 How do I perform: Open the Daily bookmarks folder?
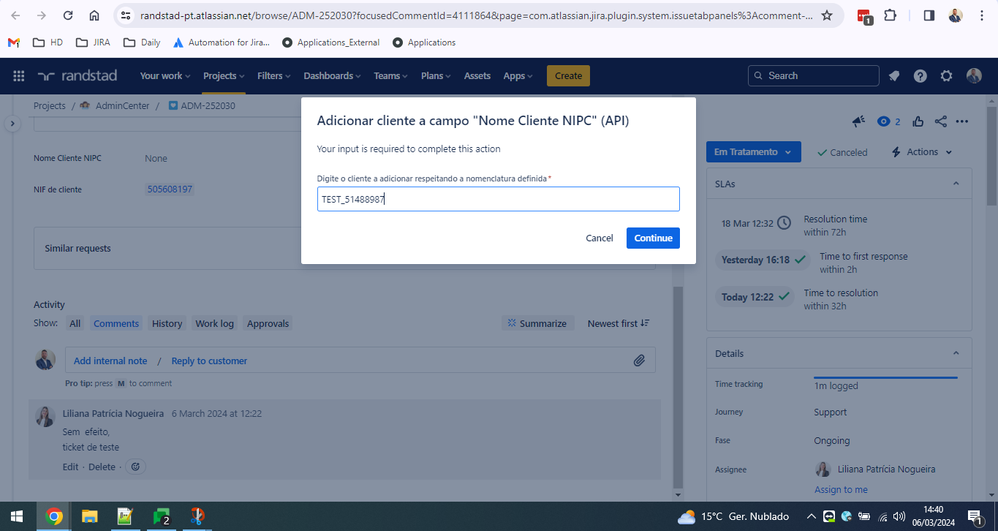tap(141, 43)
